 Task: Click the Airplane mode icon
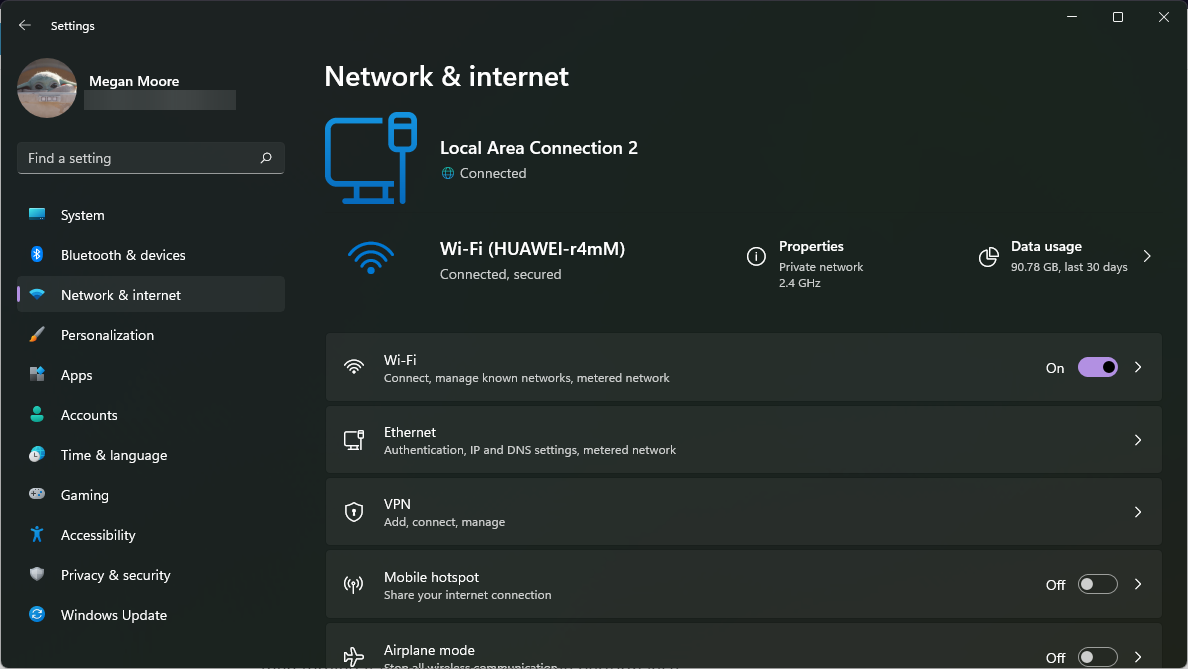pyautogui.click(x=354, y=656)
